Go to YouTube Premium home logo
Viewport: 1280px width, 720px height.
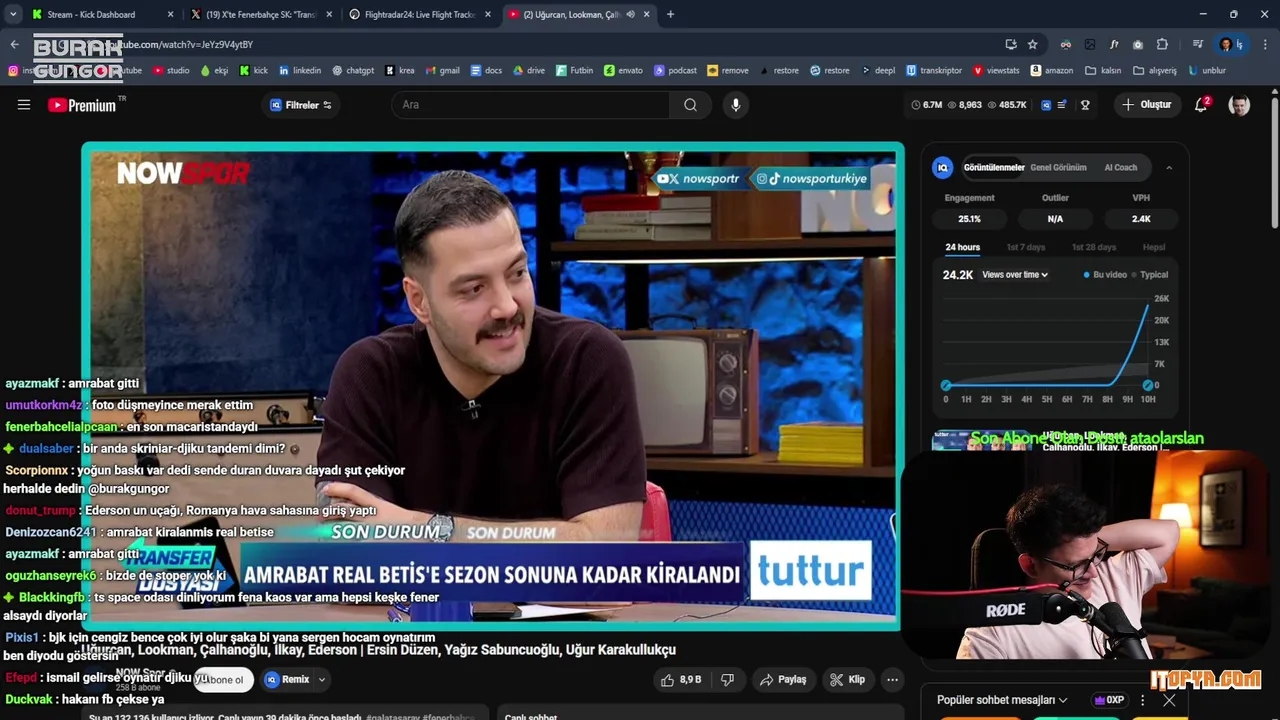coord(82,105)
